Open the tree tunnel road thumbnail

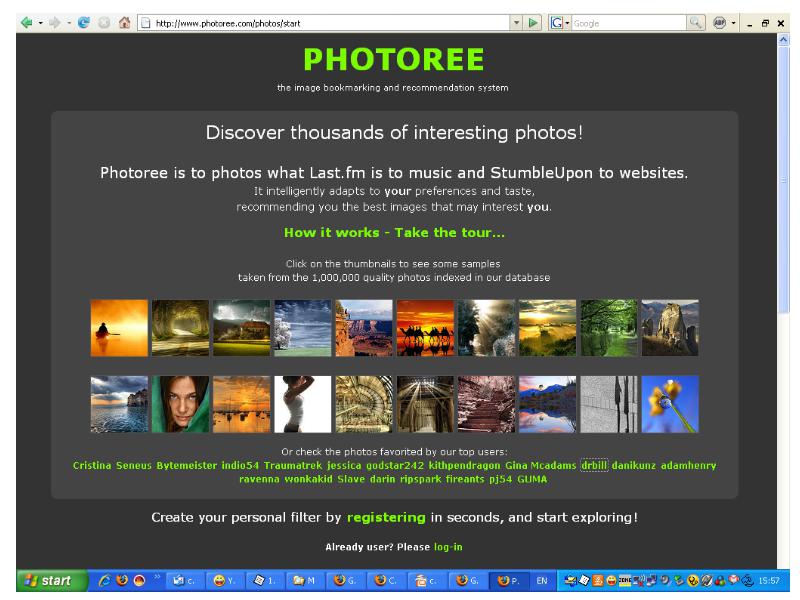pos(180,328)
